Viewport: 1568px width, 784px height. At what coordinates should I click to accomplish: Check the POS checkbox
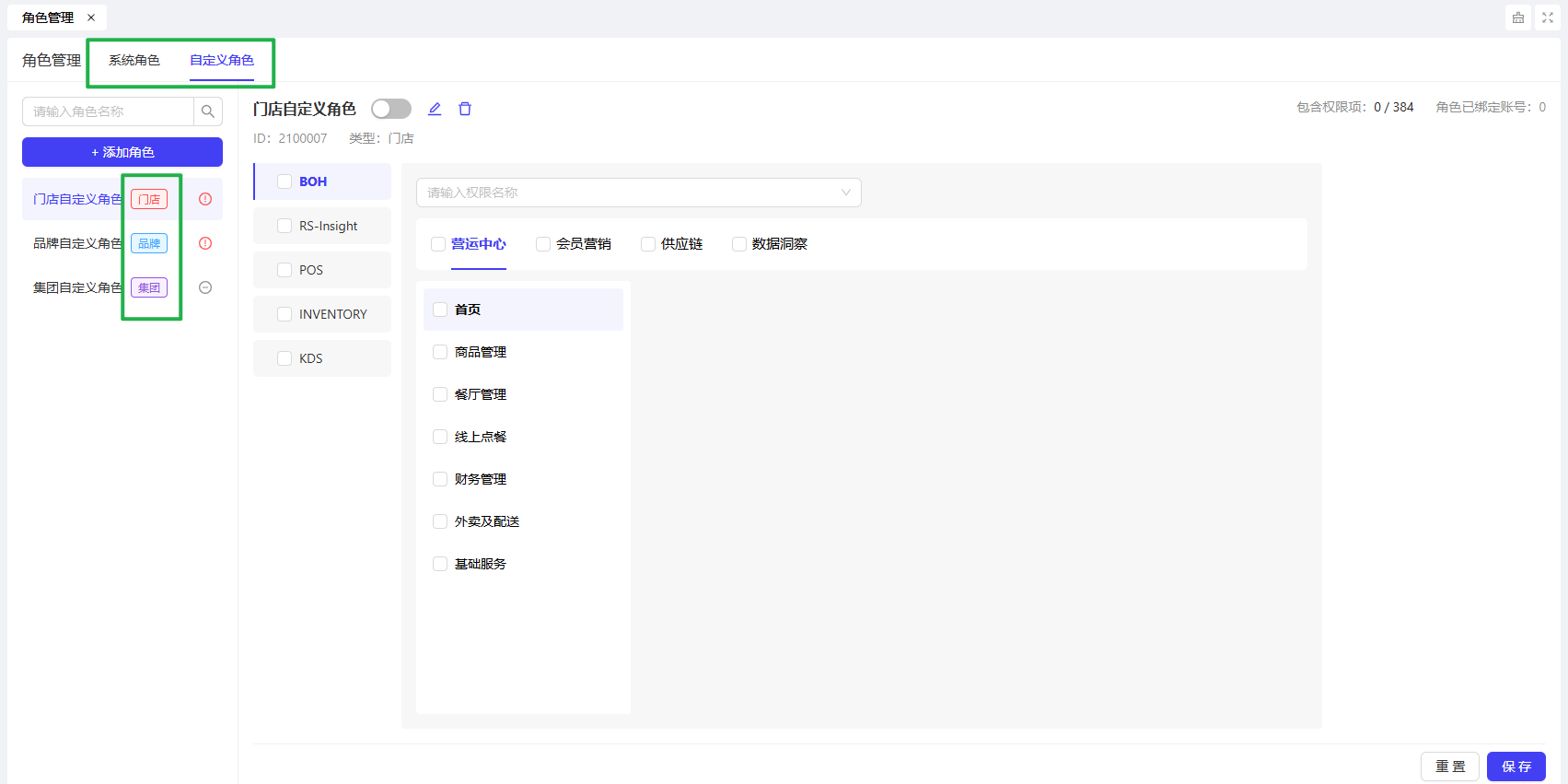(x=285, y=270)
